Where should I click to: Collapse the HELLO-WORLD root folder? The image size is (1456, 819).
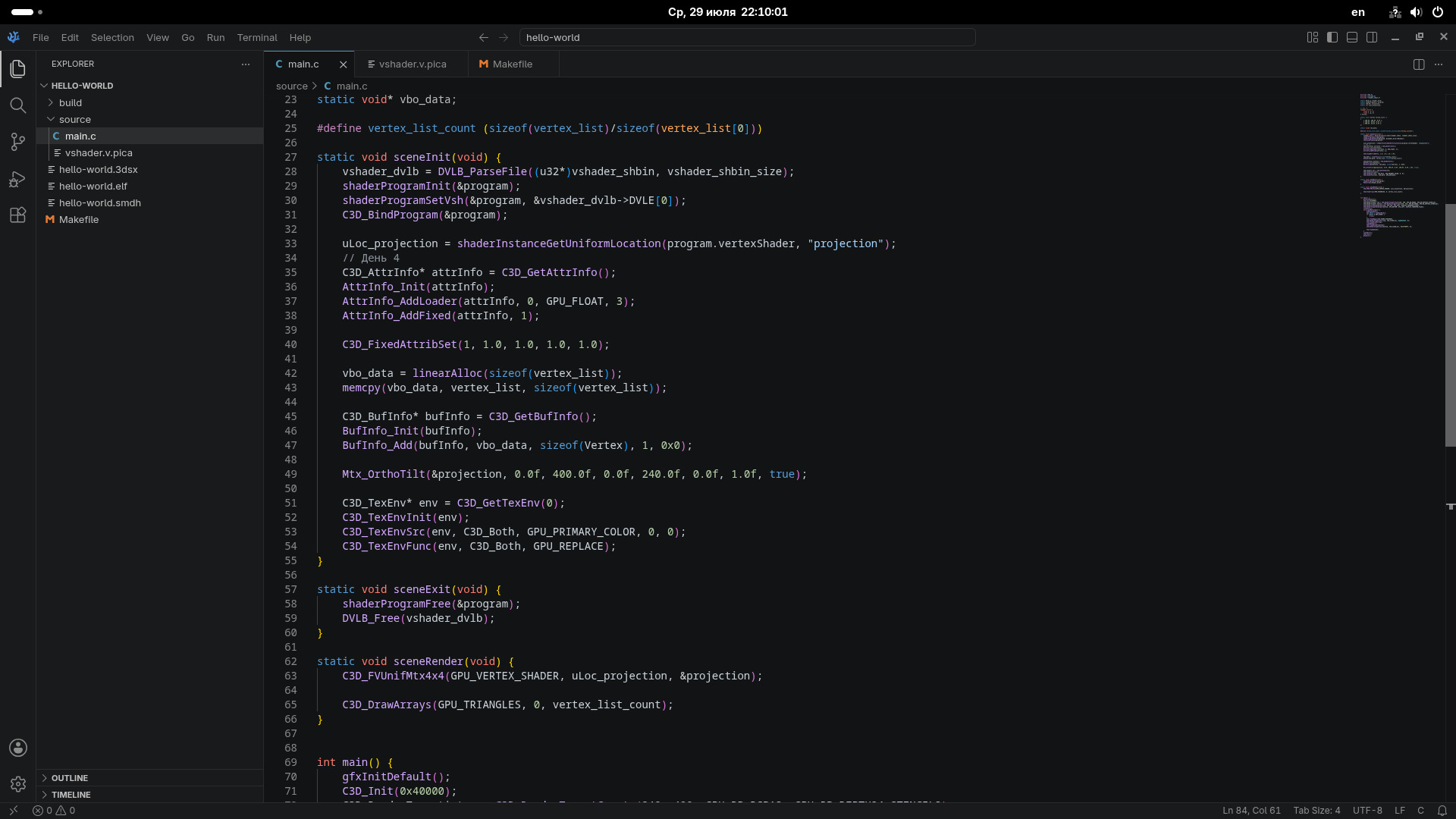click(x=150, y=86)
